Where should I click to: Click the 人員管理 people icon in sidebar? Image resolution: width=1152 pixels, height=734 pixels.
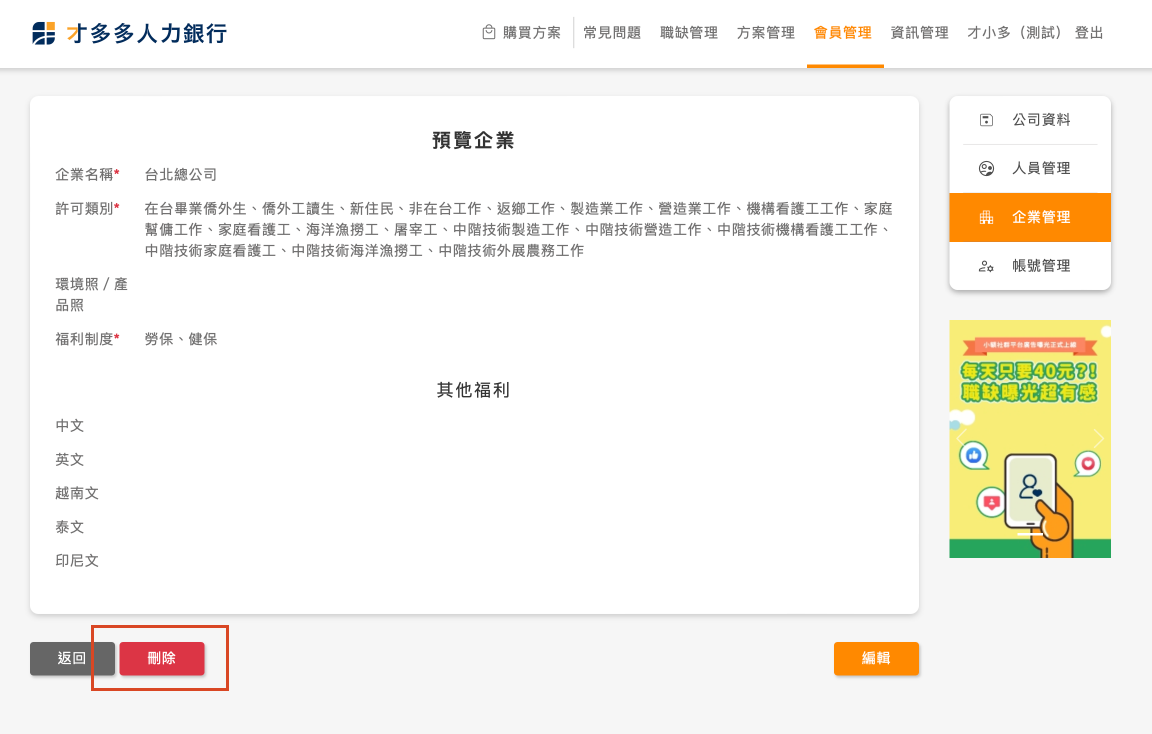point(986,169)
